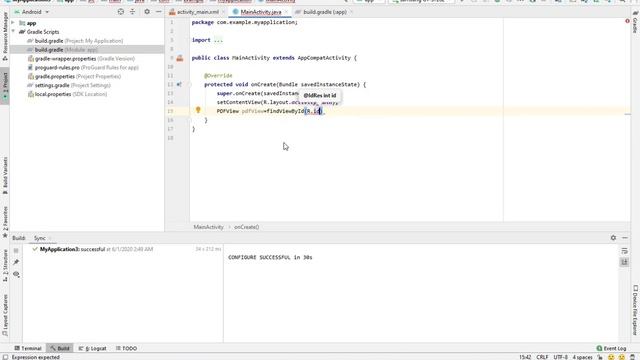The height and width of the screenshot is (360, 640).
Task: Click the build panel view filter icon
Action: click(x=16, y=274)
